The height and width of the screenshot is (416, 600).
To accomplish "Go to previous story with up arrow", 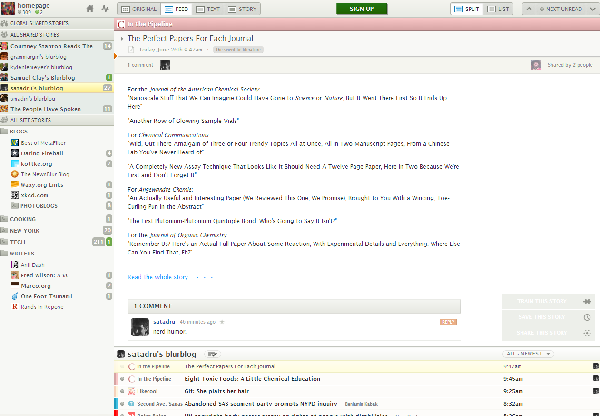I will coord(529,9).
